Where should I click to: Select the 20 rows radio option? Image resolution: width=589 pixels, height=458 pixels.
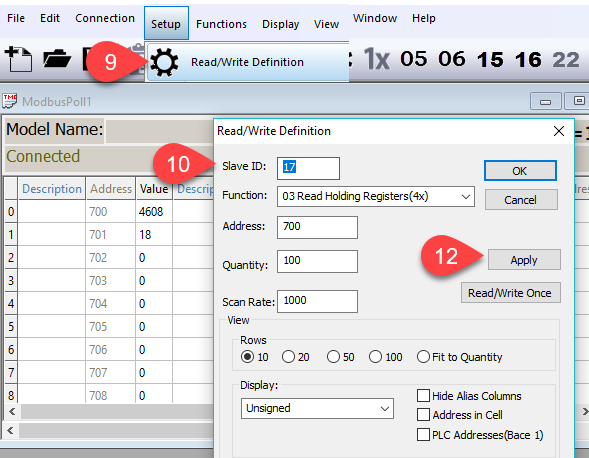[296, 357]
